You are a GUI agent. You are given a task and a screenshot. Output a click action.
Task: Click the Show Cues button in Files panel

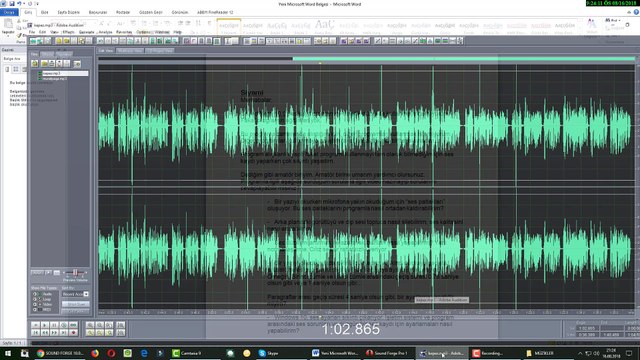(76, 304)
